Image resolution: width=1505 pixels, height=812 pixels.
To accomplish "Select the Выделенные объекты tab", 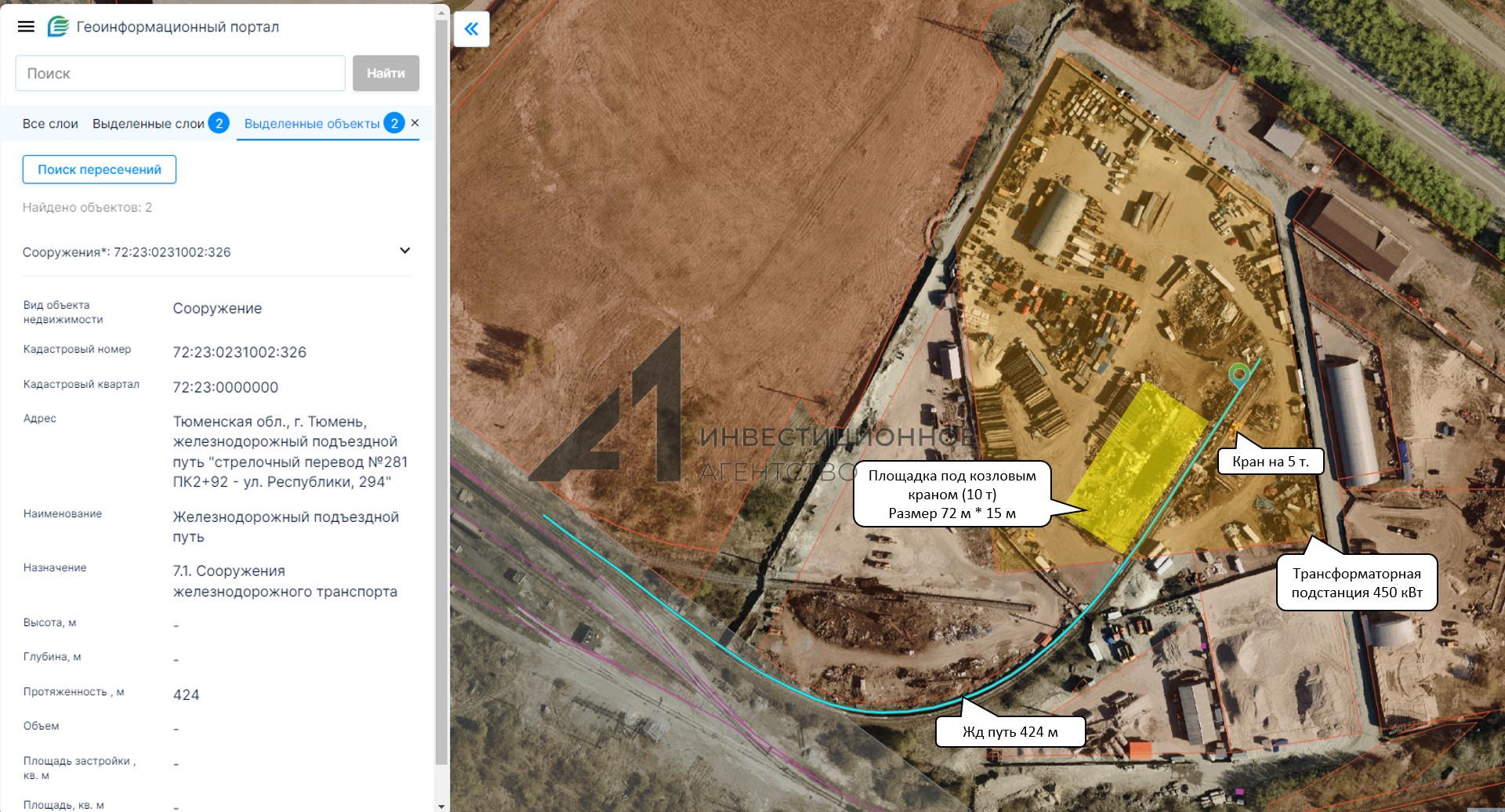I will point(311,124).
